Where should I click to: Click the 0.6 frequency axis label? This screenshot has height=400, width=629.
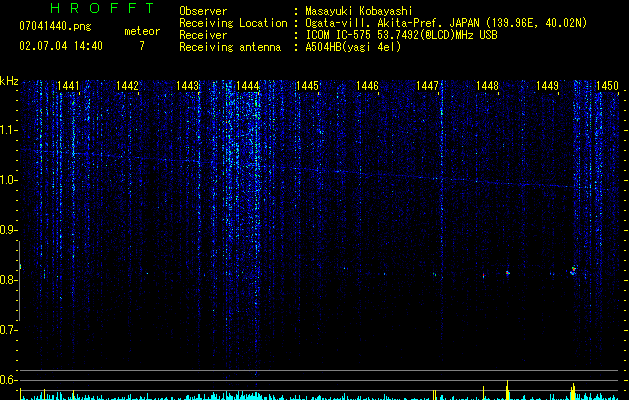point(8,380)
